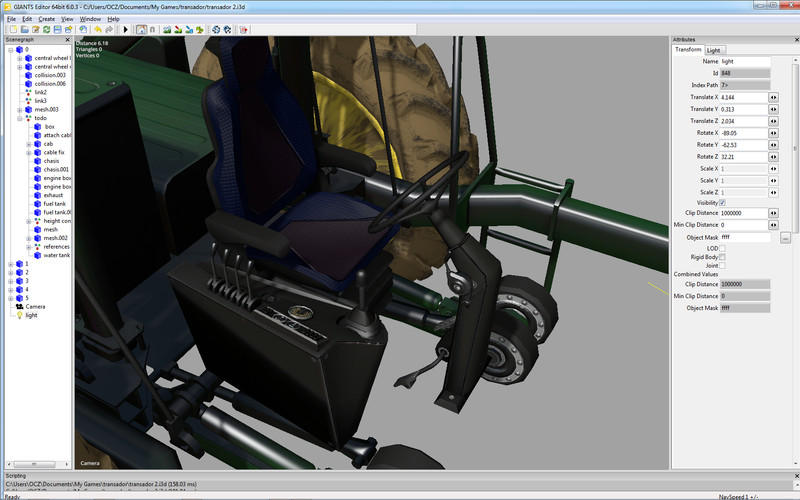
Task: Click the Object Mask browse button
Action: 786,238
